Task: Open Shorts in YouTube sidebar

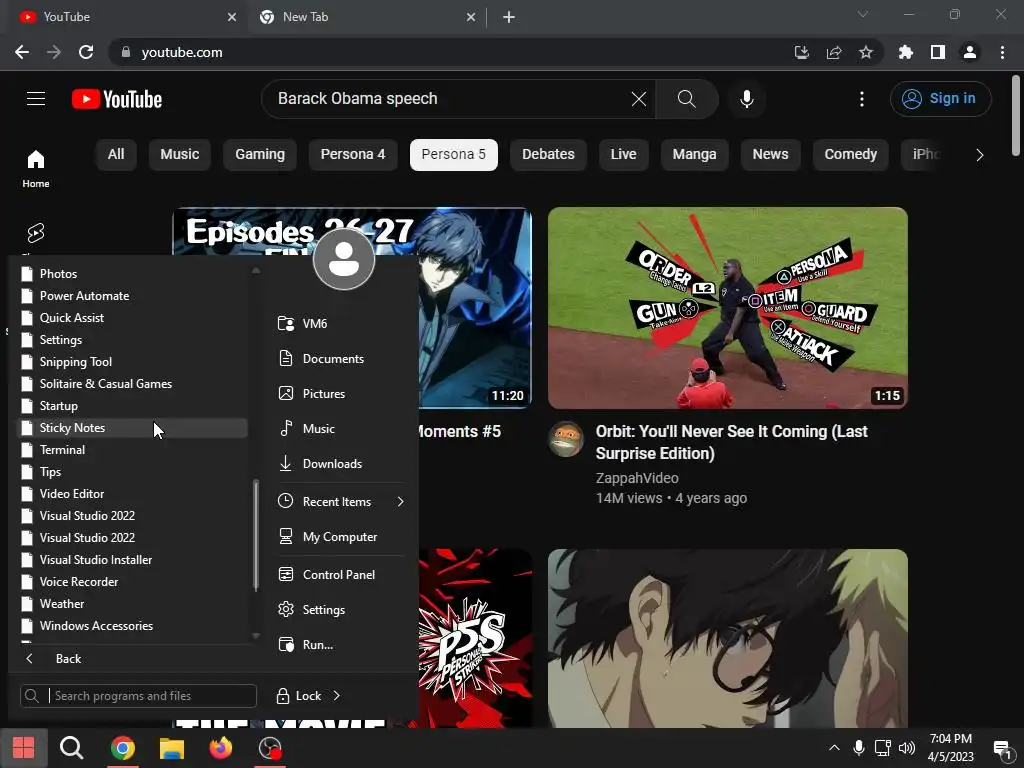Action: (36, 234)
